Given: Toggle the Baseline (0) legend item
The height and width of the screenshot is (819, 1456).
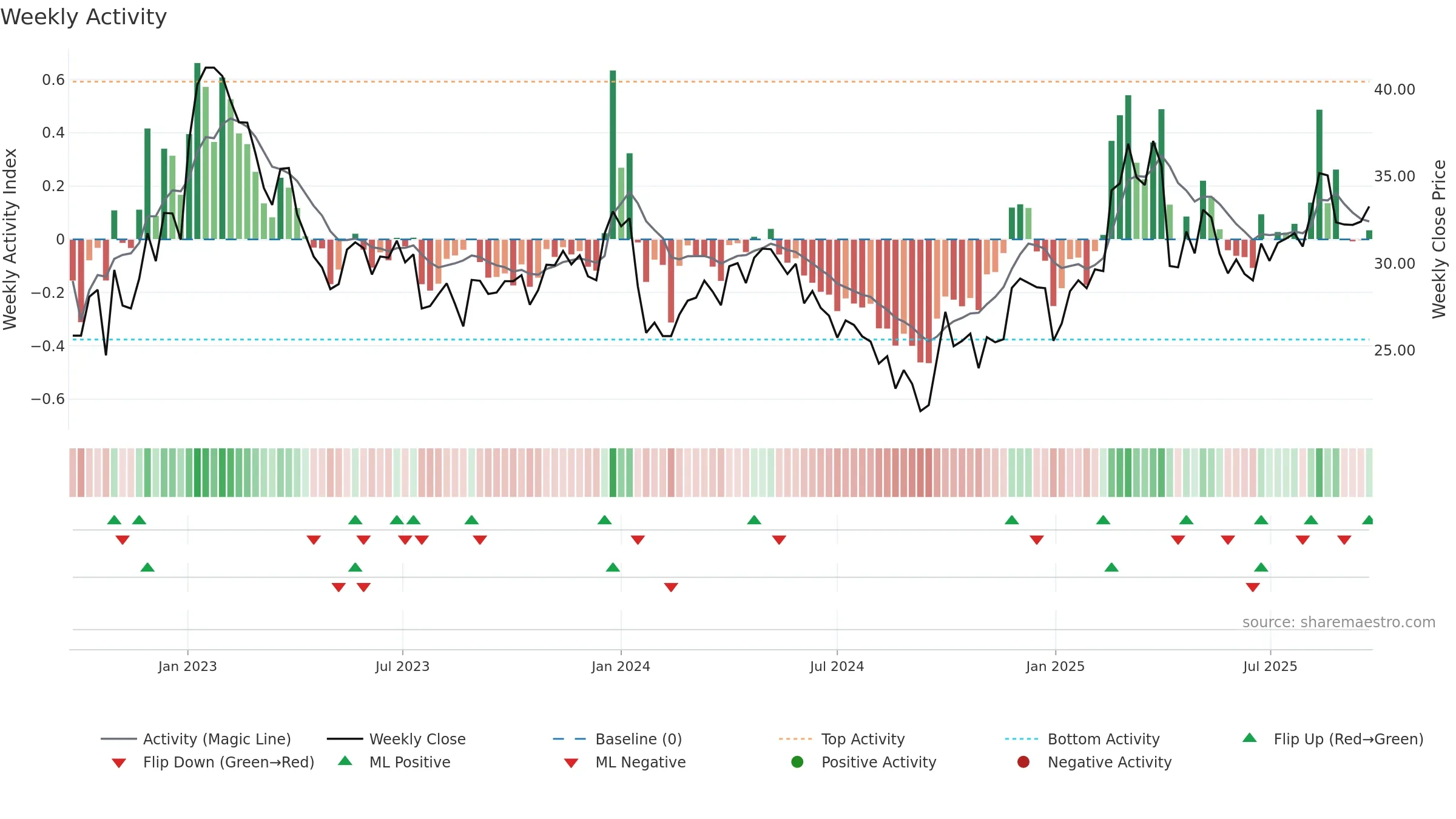Looking at the screenshot, I should point(618,739).
